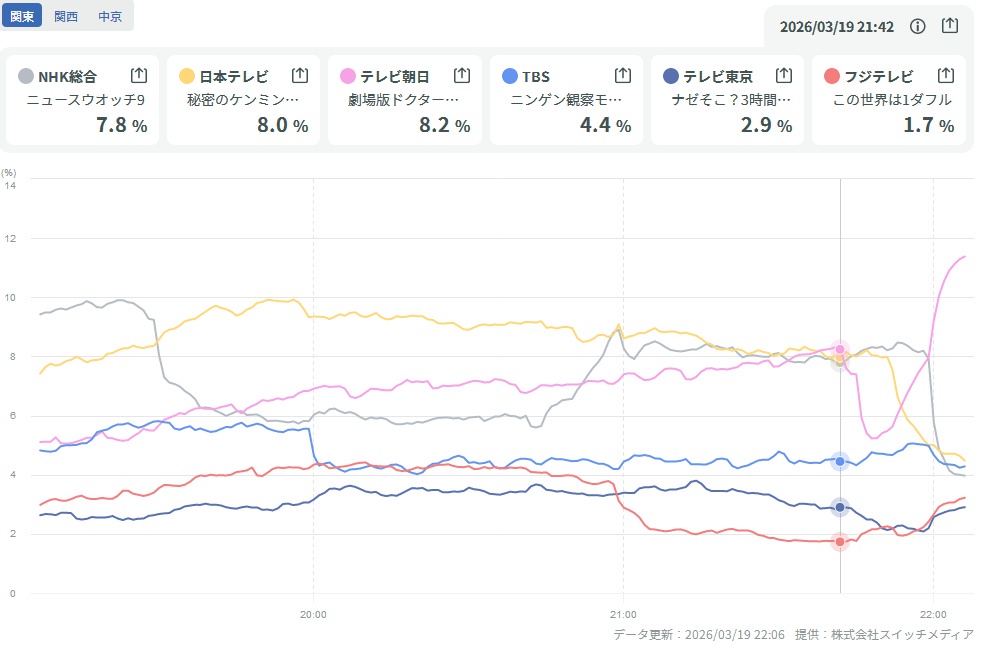Click the share icon on NHK総合 card

[x=139, y=75]
